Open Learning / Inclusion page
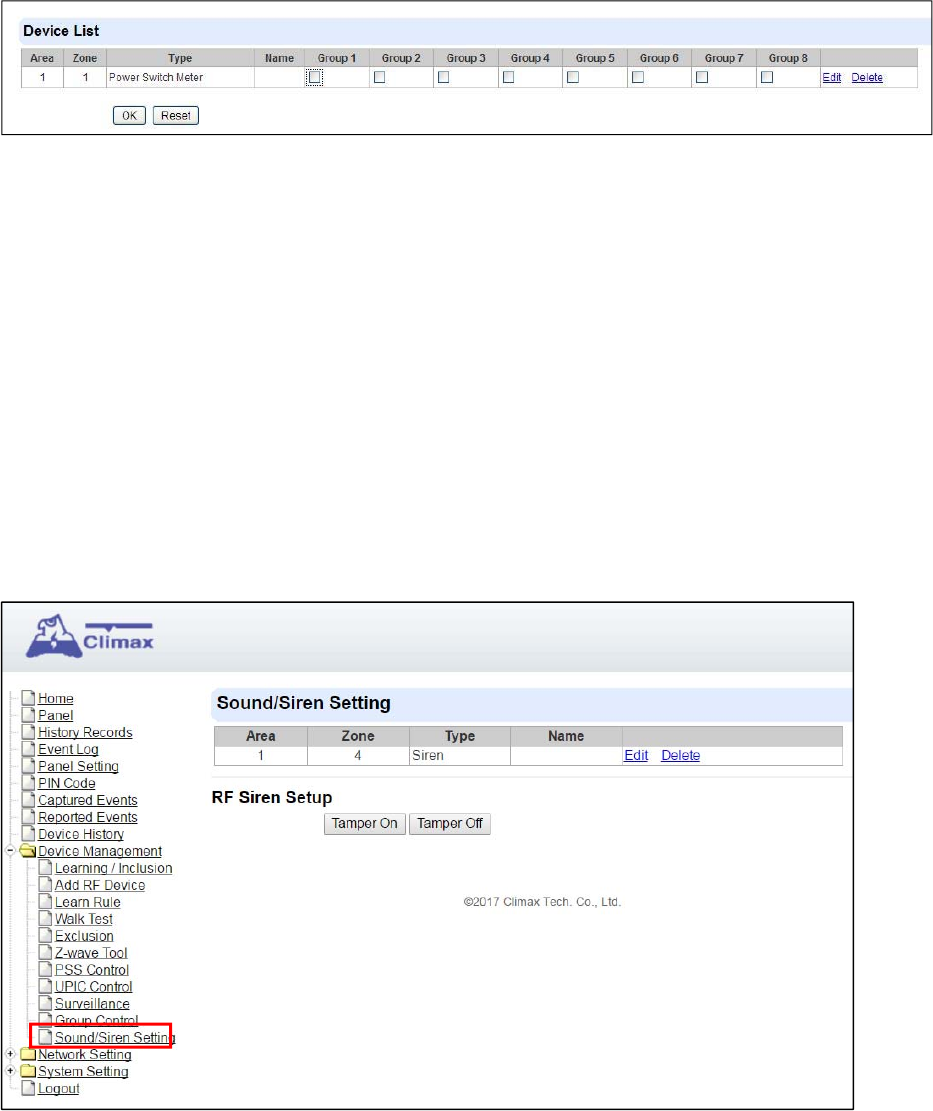Screen dimensions: 933x1111 (113, 869)
